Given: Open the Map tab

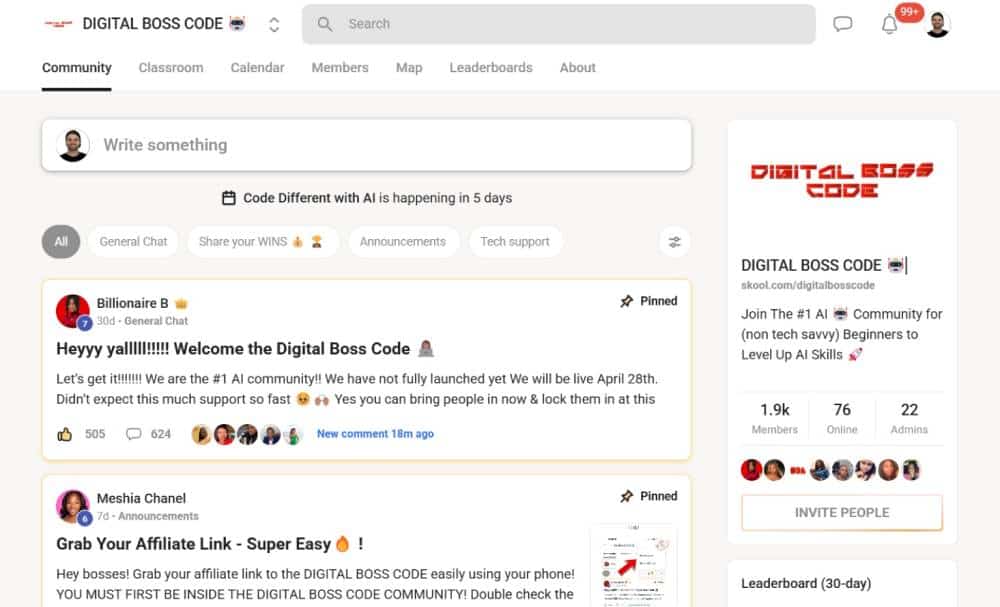Looking at the screenshot, I should pyautogui.click(x=409, y=68).
